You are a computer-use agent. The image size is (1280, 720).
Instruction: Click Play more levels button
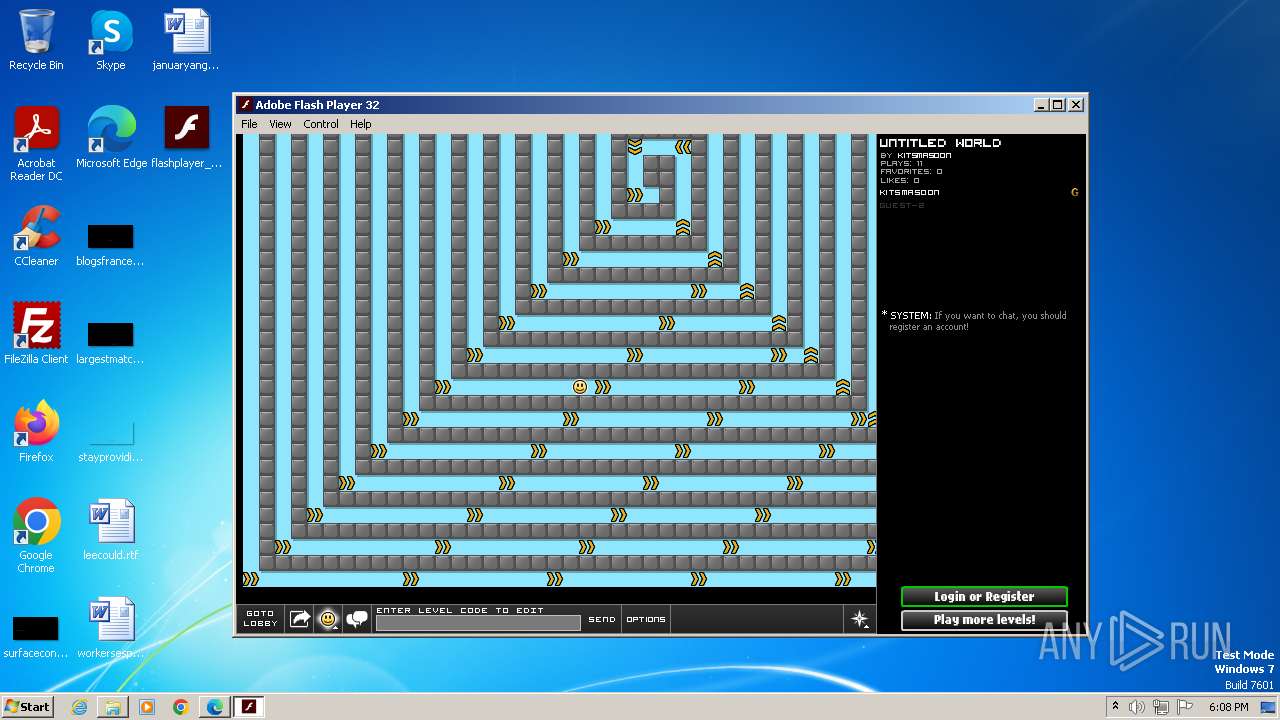point(984,620)
